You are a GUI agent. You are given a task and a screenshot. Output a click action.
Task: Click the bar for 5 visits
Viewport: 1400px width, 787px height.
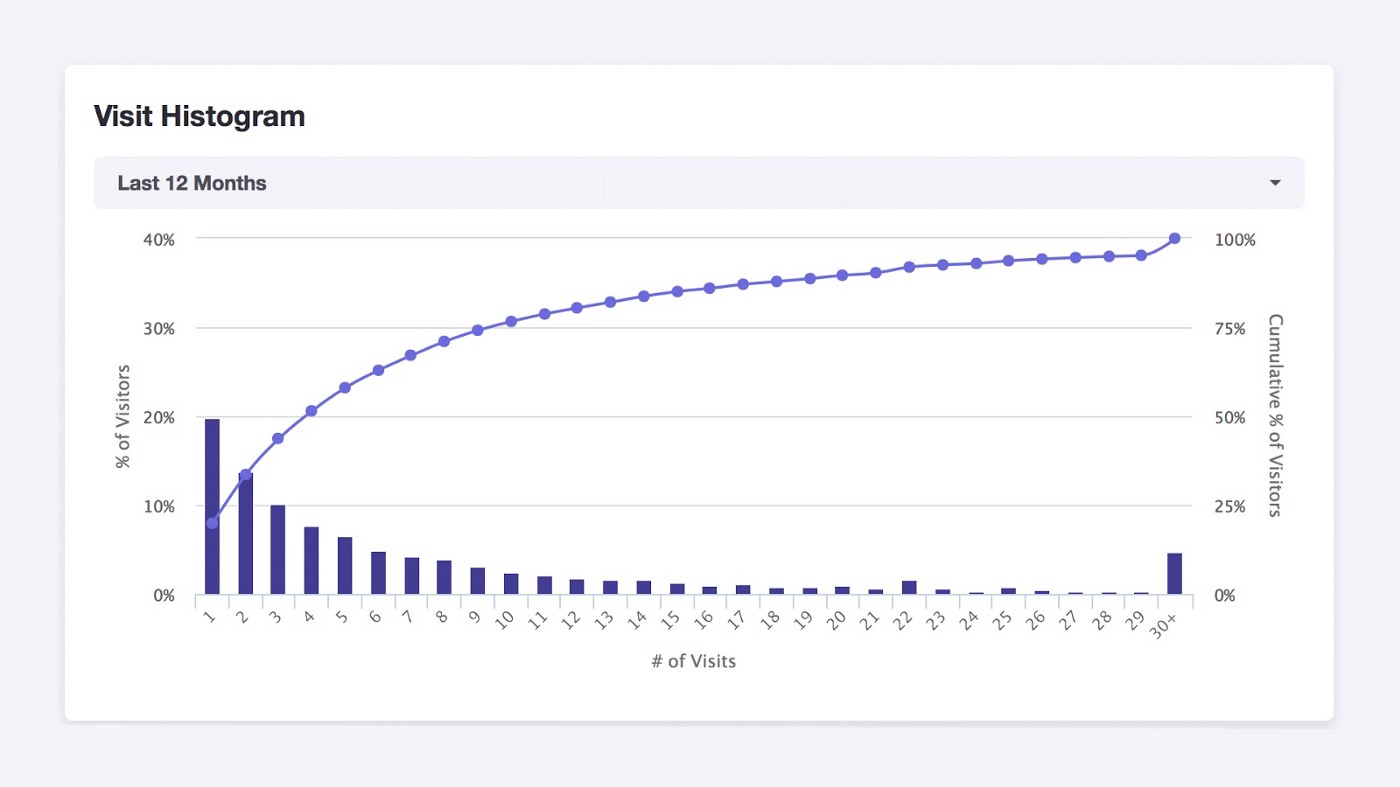(345, 566)
